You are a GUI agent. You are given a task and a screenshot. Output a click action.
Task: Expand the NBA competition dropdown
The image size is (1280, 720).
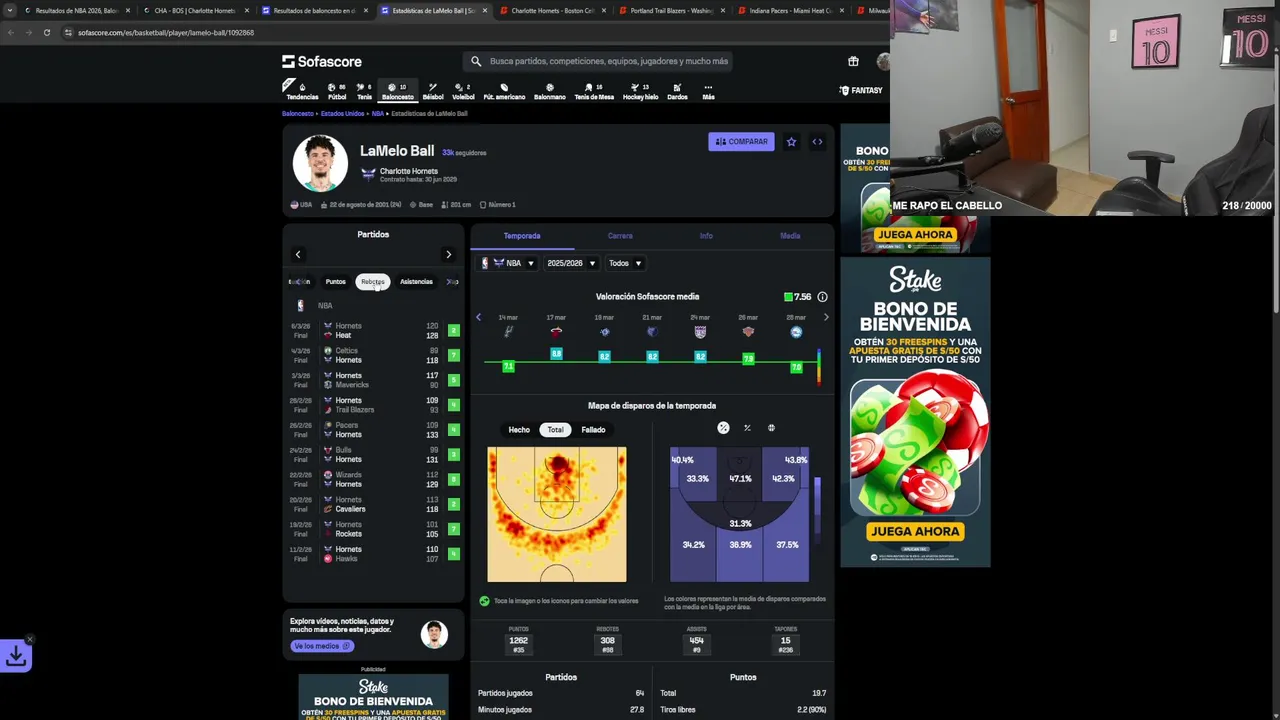tap(508, 263)
